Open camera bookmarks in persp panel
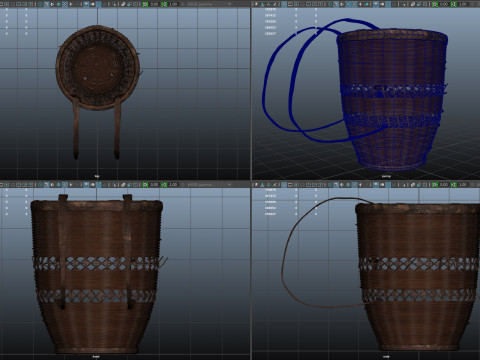 pyautogui.click(x=275, y=4)
